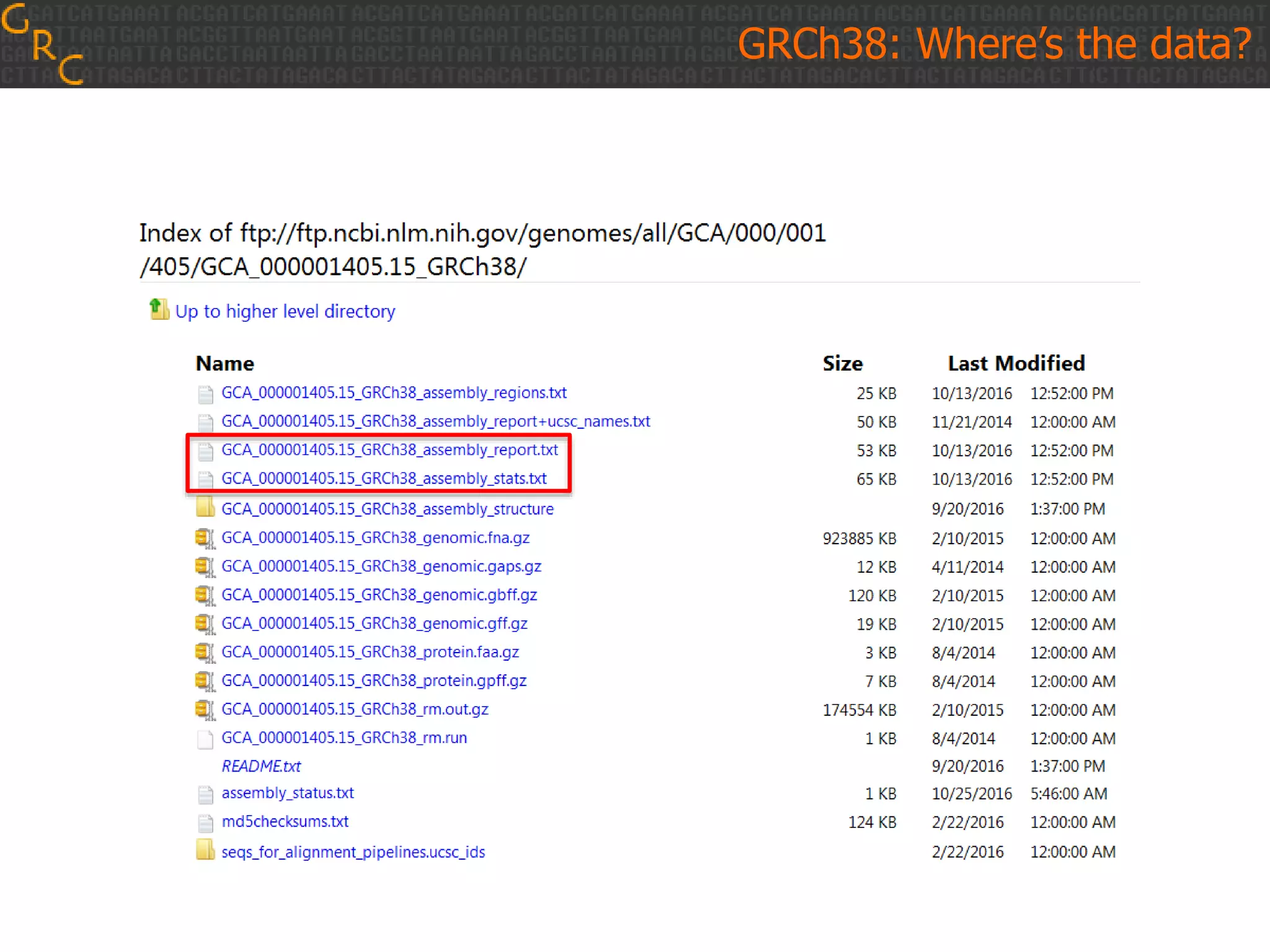Click archive icon for genomic.gaps.gz
The image size is (1270, 952).
(x=205, y=566)
